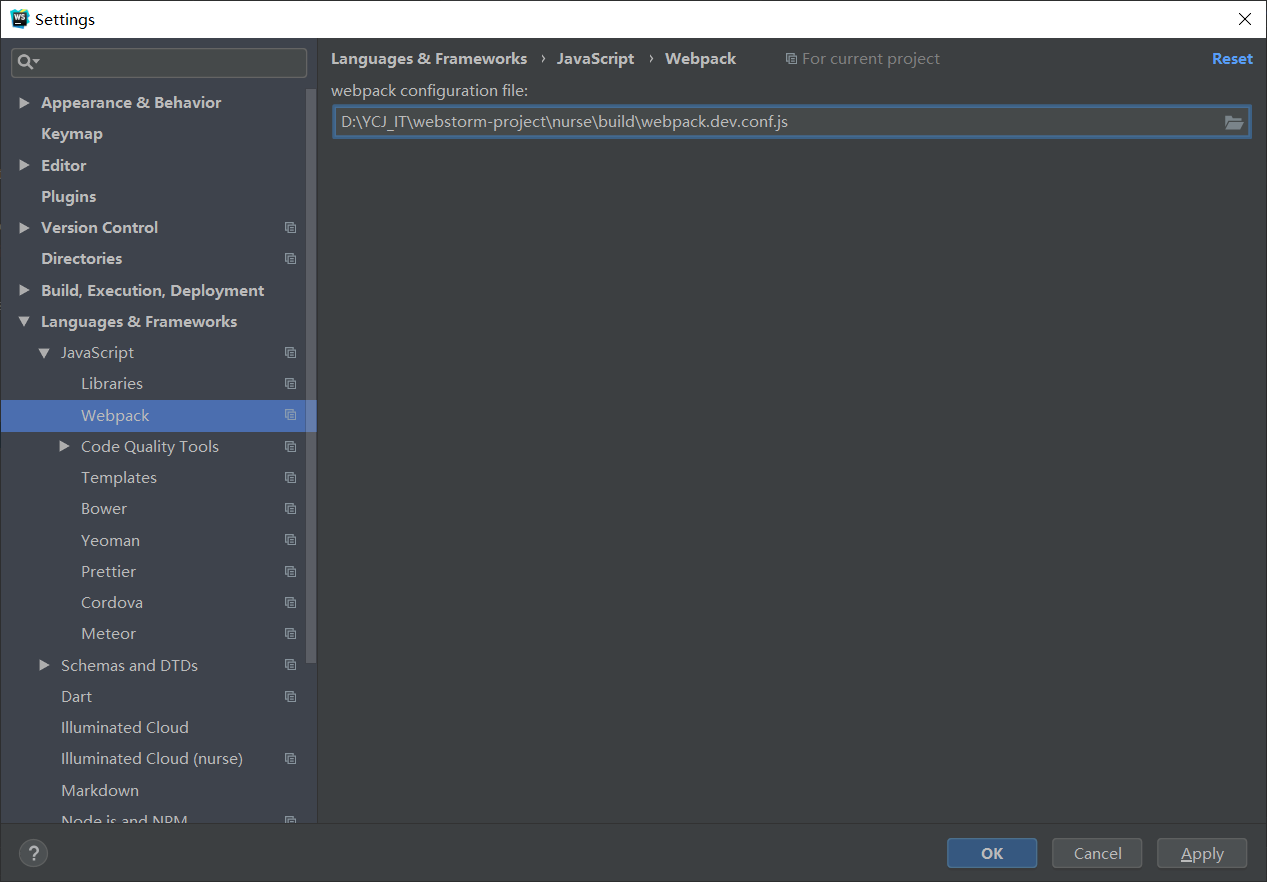
Task: Click the clipboard icon next to Templates
Action: [290, 477]
